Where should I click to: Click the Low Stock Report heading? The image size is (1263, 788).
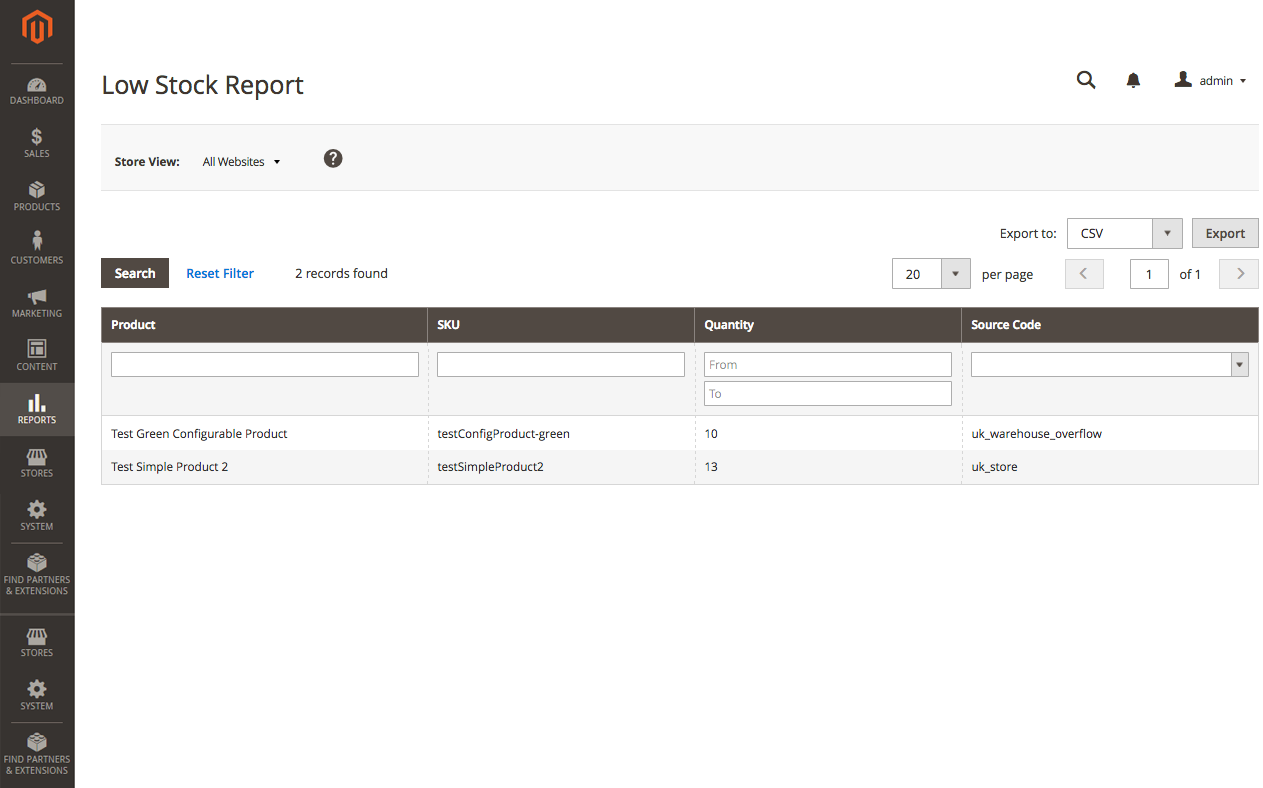coord(203,85)
